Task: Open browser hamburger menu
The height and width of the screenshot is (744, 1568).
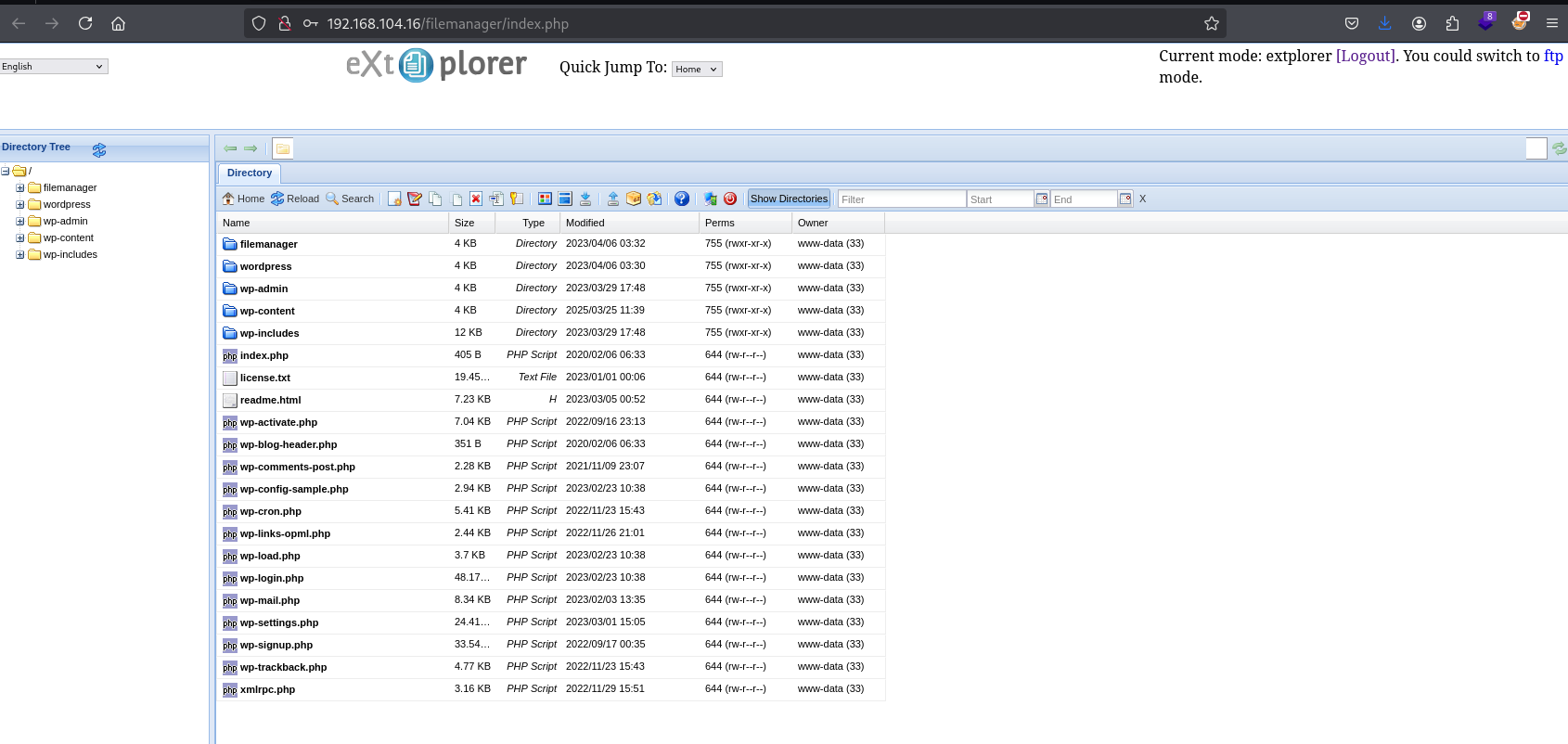Action: pos(1551,23)
